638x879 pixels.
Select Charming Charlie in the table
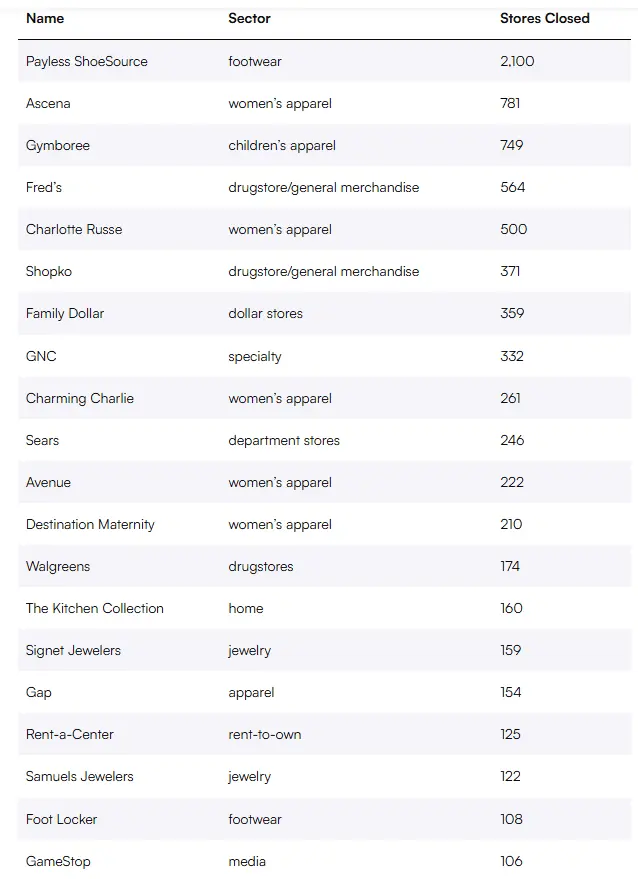[x=80, y=398]
